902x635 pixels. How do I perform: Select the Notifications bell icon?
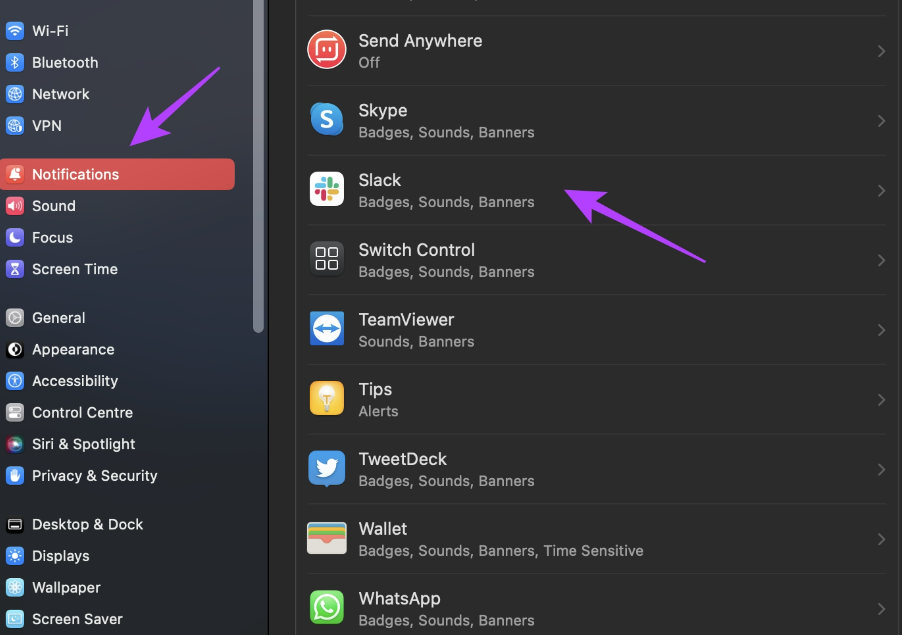[15, 174]
